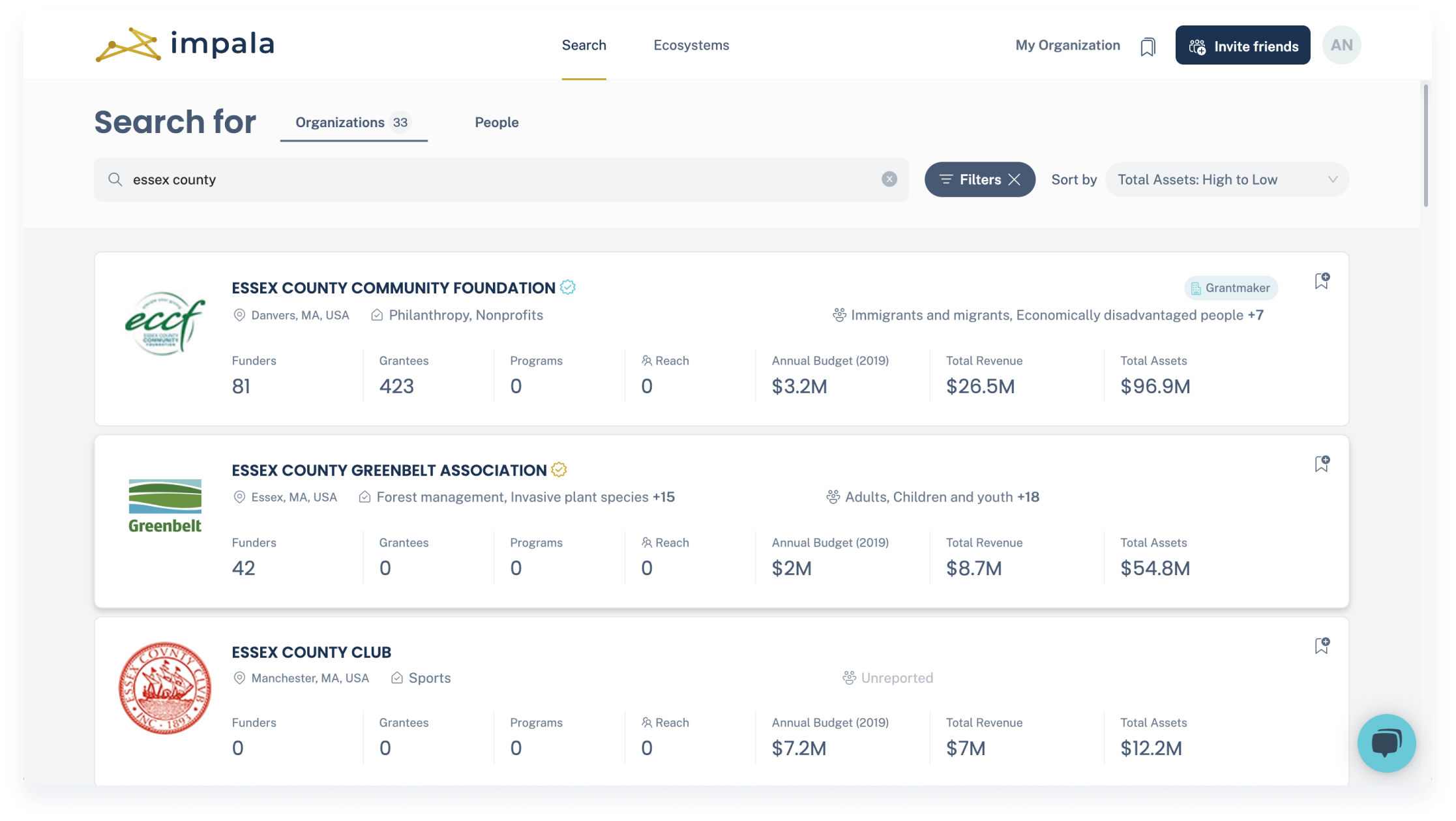Open saved bookmarks icon in header
This screenshot has height=821, width=1456.
coord(1148,46)
